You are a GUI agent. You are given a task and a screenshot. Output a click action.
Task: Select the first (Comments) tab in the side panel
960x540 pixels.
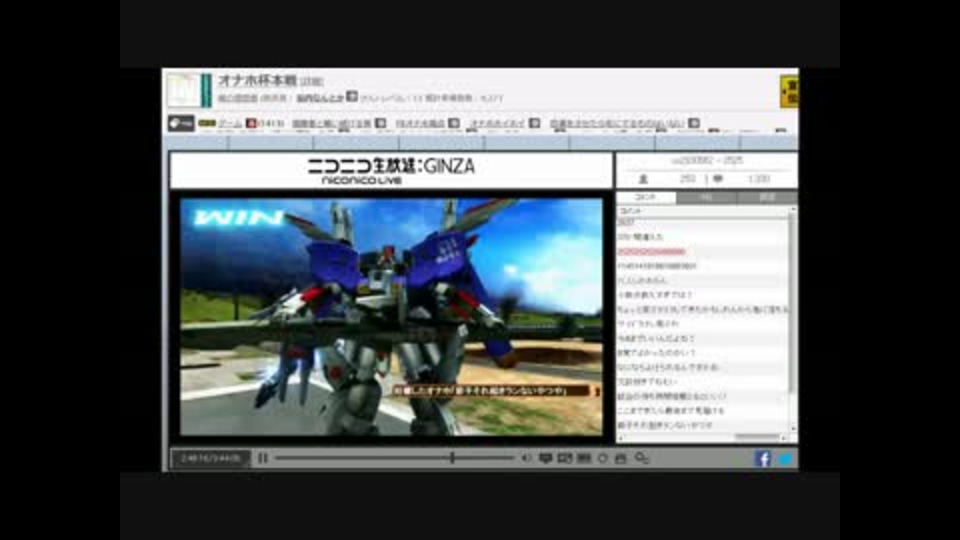coord(646,197)
